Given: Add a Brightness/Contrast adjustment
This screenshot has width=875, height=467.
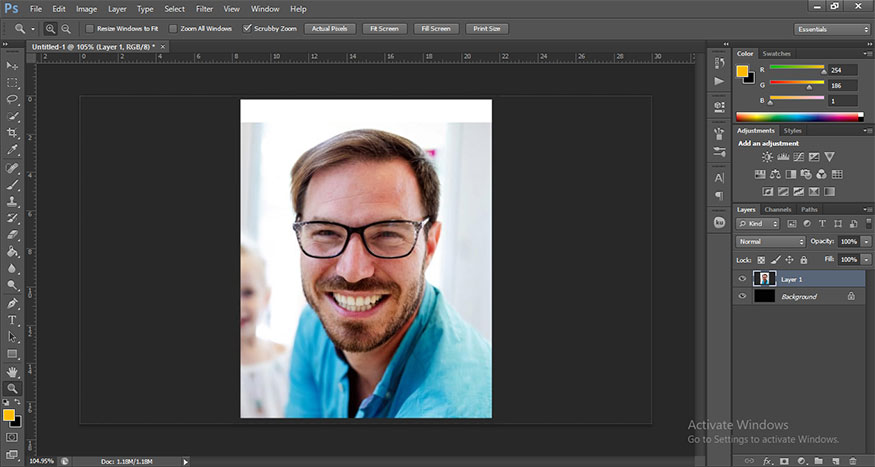Looking at the screenshot, I should click(x=767, y=157).
